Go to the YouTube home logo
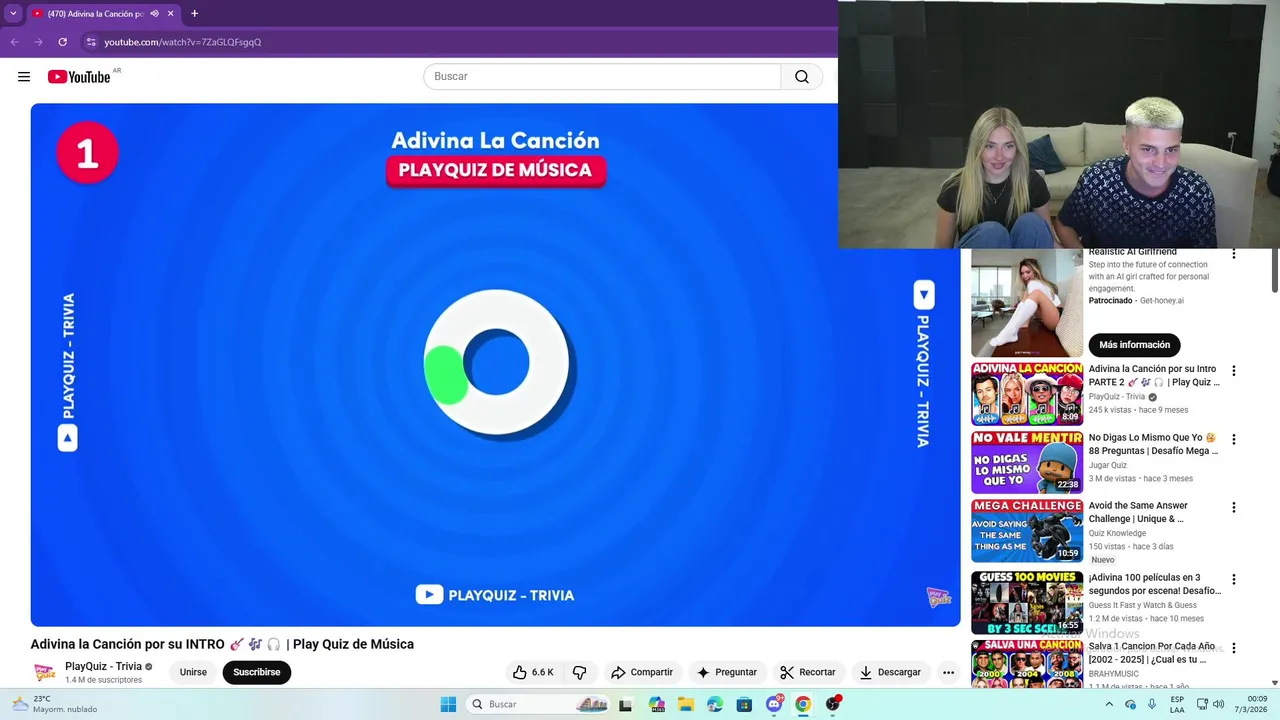 [79, 77]
